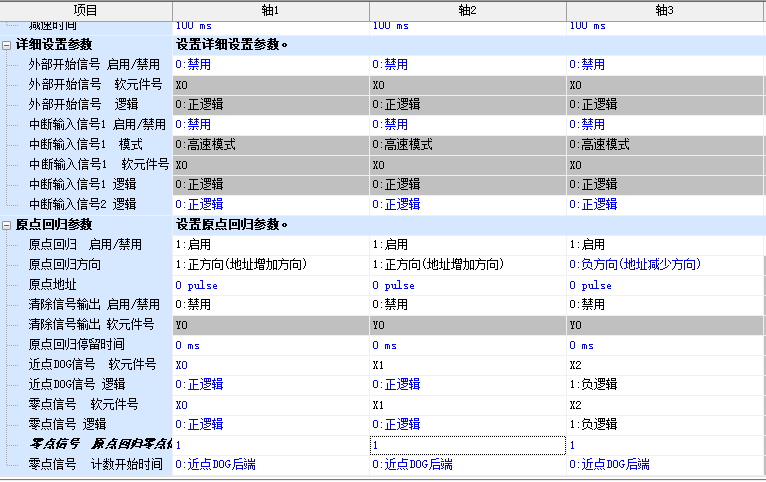The width and height of the screenshot is (766, 482).
Task: Click 清除信号输出 软元件号 Y0 for 轴1
Action: (271, 325)
